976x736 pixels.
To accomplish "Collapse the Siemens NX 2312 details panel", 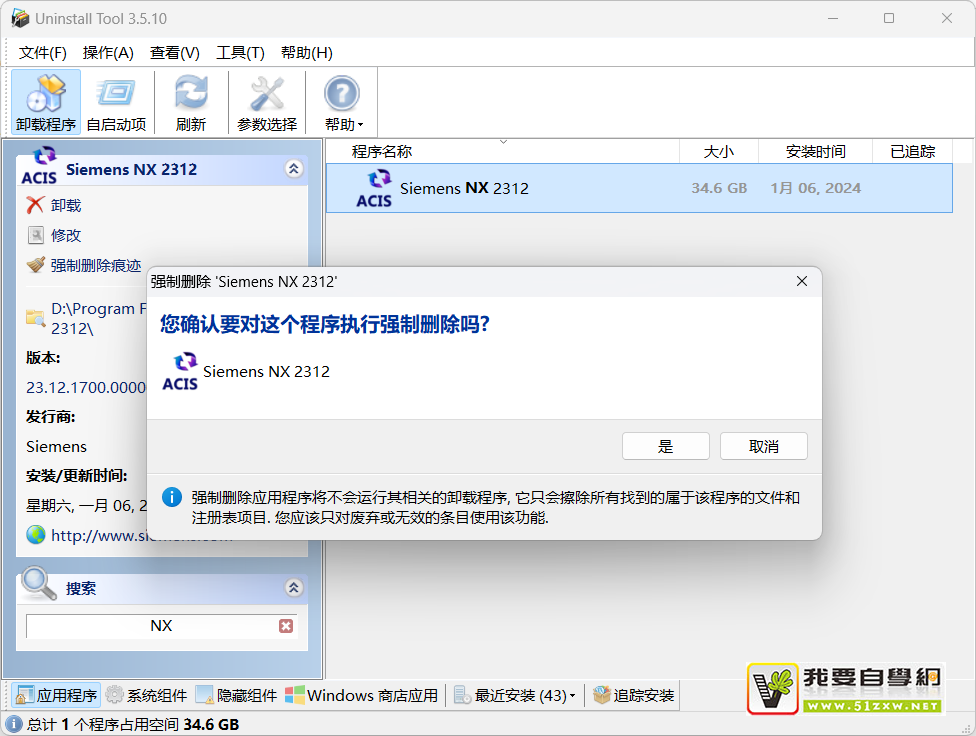I will pyautogui.click(x=294, y=169).
